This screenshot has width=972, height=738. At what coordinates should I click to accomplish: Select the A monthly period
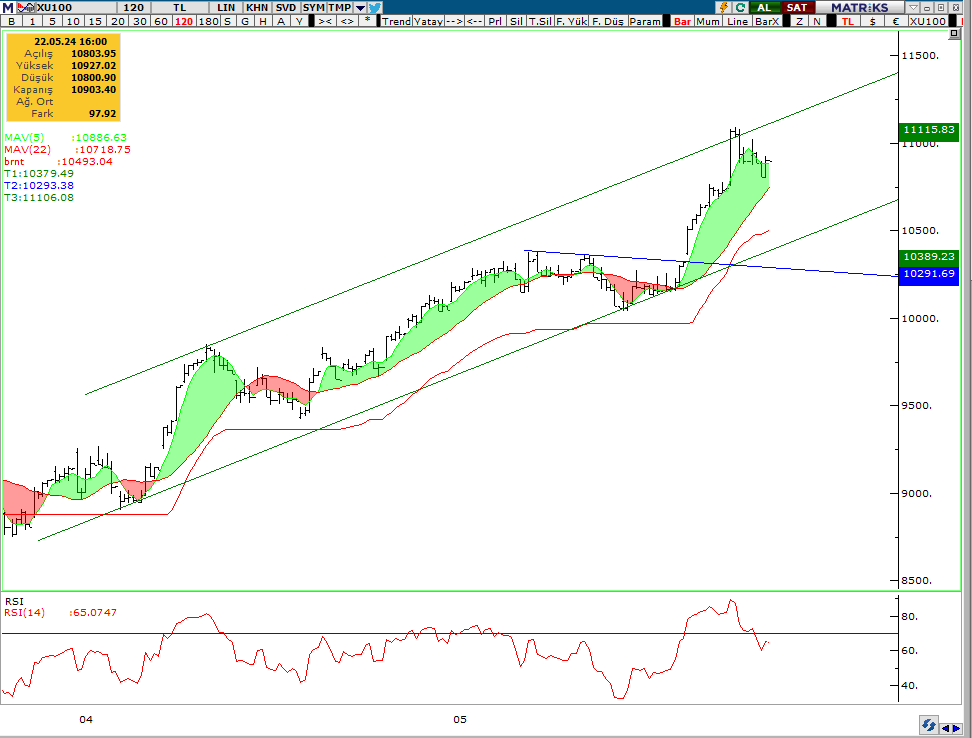[x=281, y=21]
